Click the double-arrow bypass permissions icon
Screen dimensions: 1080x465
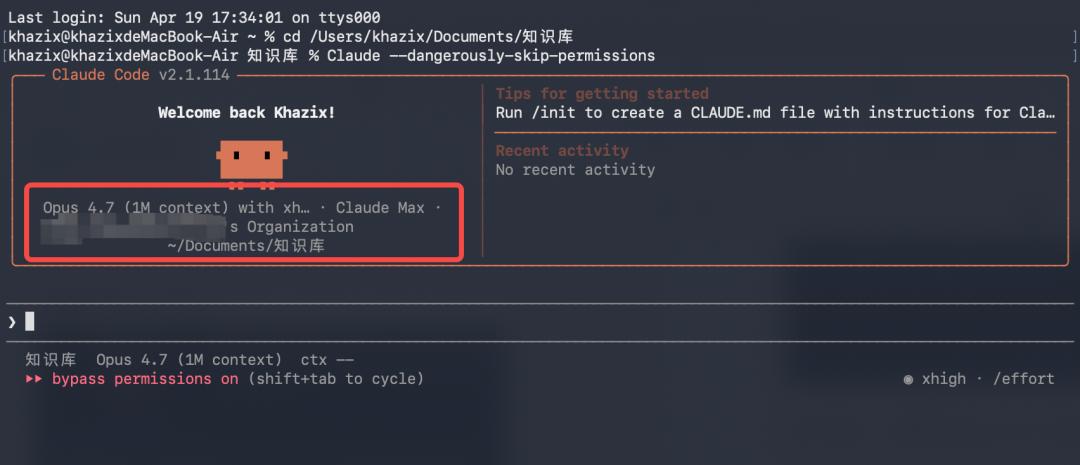34,379
